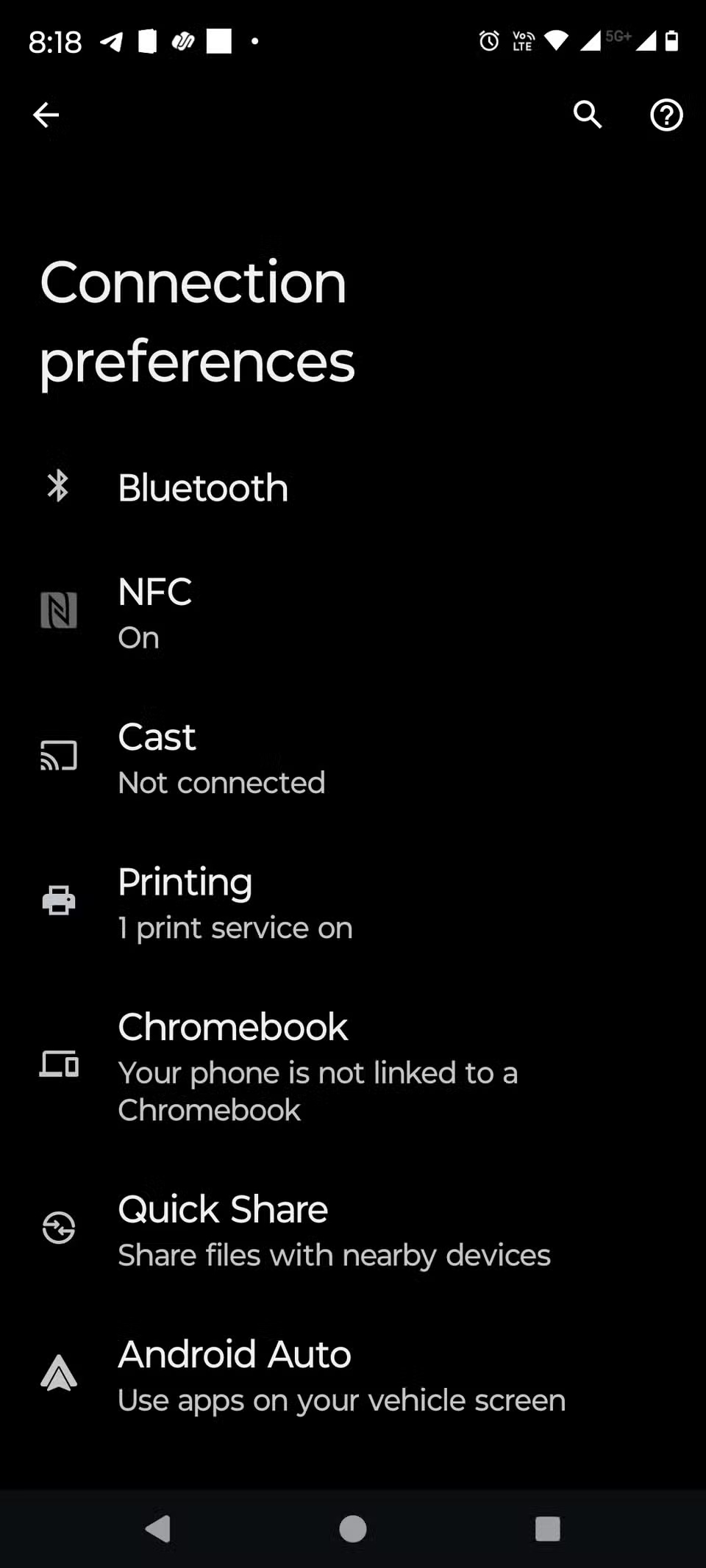Image resolution: width=706 pixels, height=1568 pixels.
Task: Tap the Bluetooth icon
Action: (59, 487)
